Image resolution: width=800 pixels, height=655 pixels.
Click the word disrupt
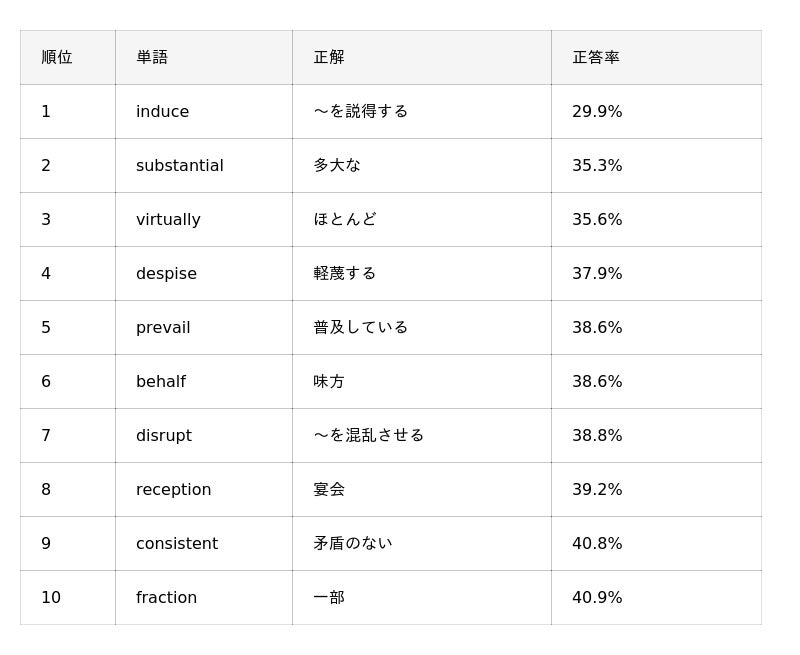coord(164,436)
